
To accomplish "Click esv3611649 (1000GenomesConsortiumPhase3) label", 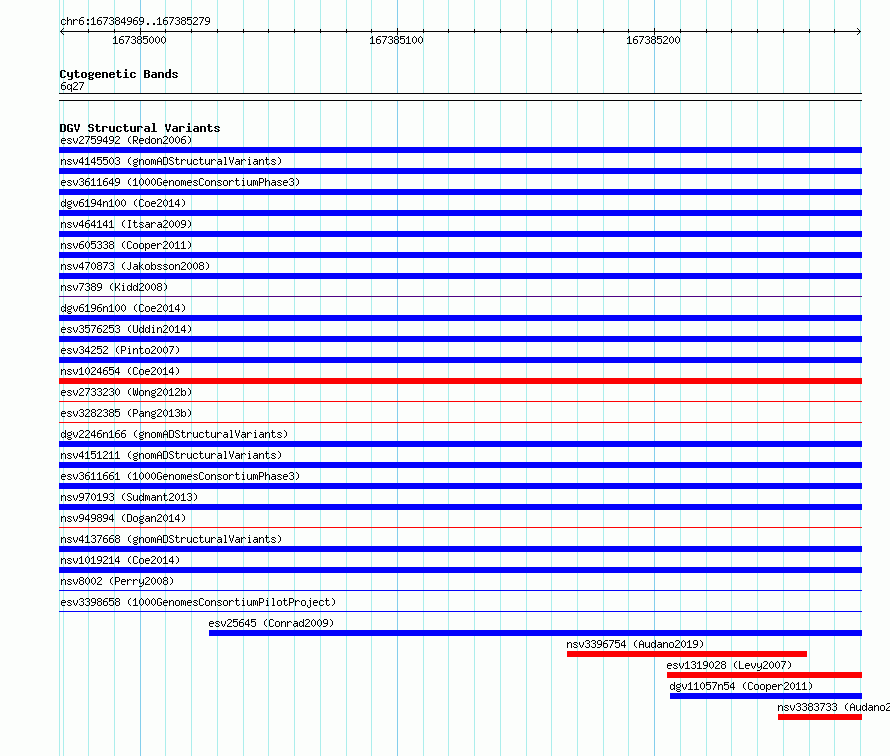I will (x=180, y=182).
